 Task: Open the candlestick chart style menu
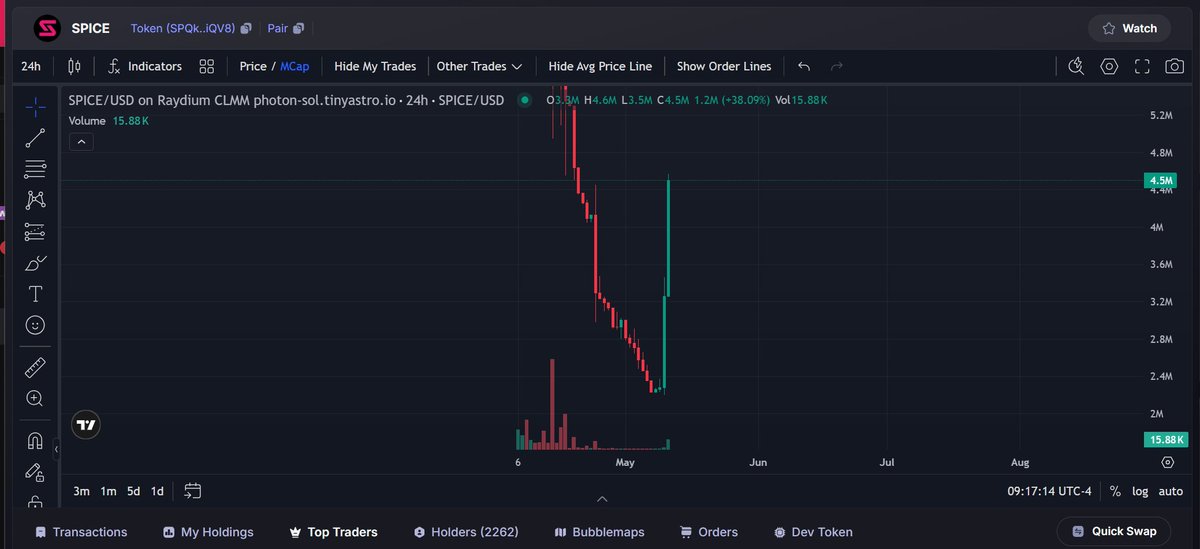(74, 66)
